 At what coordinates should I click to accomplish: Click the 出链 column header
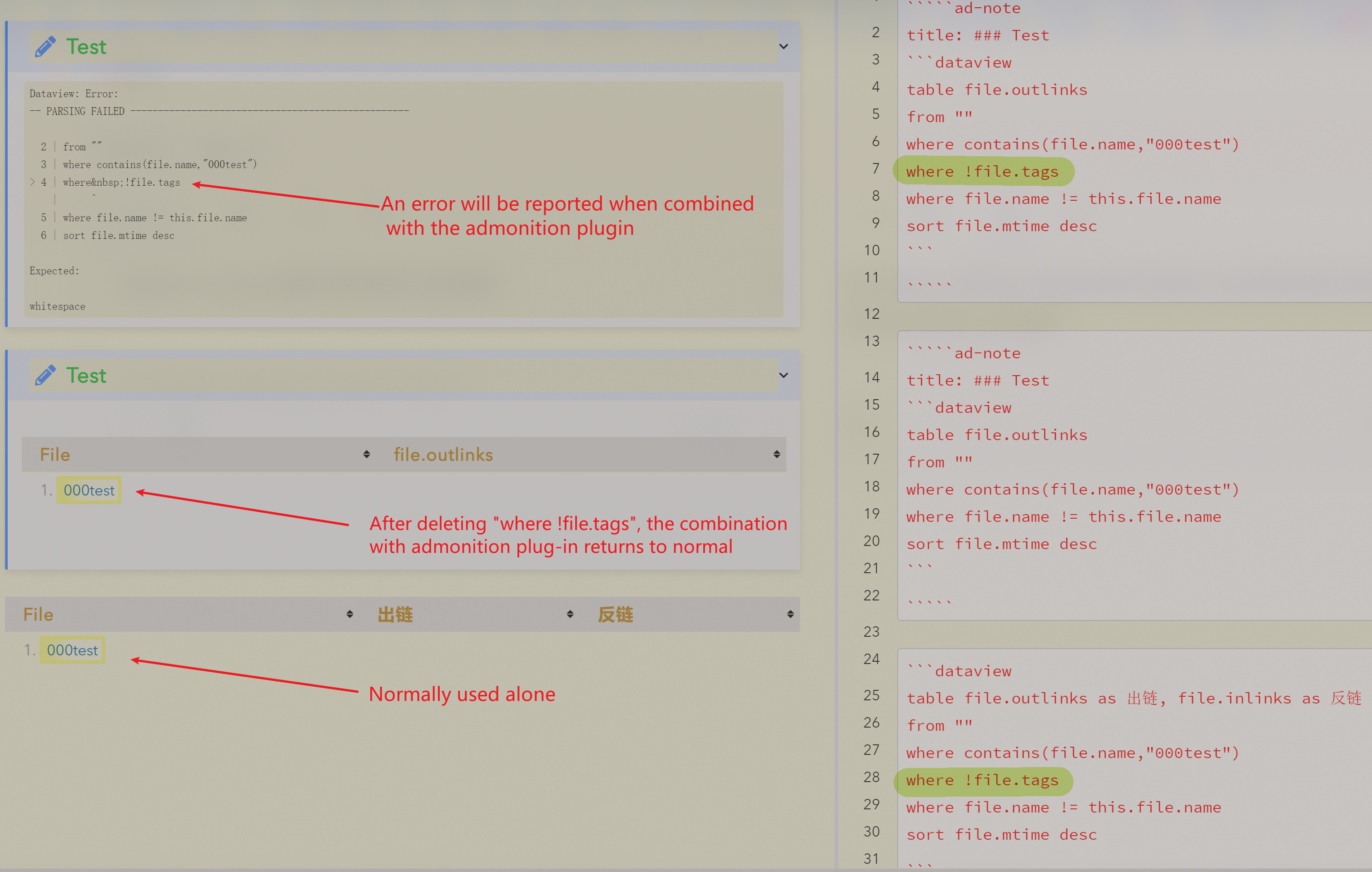[395, 614]
